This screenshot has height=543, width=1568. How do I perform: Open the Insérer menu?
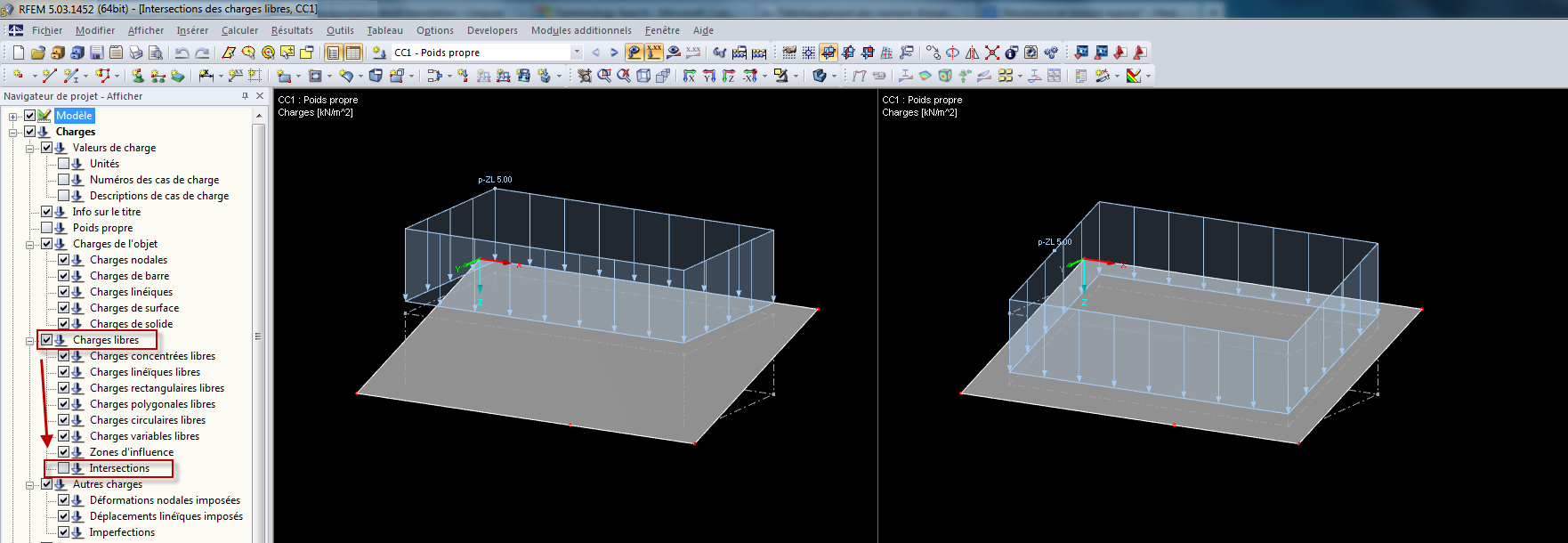[192, 30]
